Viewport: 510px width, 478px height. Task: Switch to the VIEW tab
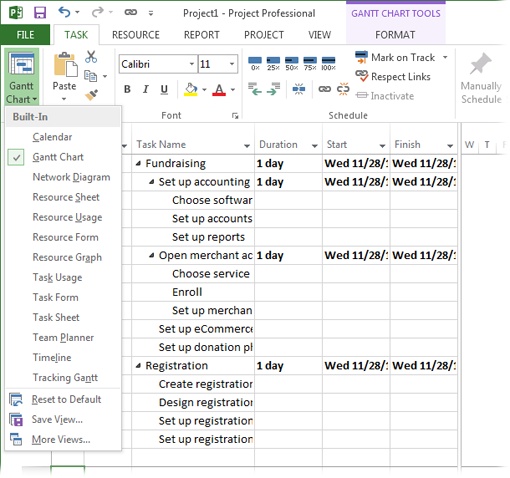tap(319, 35)
